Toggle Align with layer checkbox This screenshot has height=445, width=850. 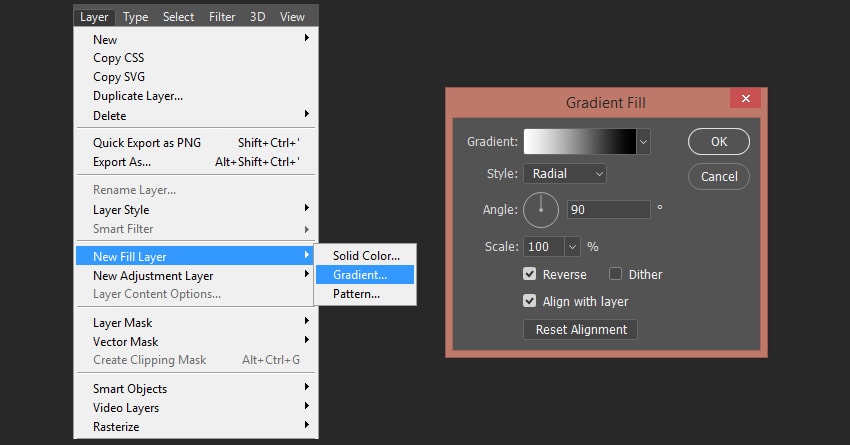530,301
